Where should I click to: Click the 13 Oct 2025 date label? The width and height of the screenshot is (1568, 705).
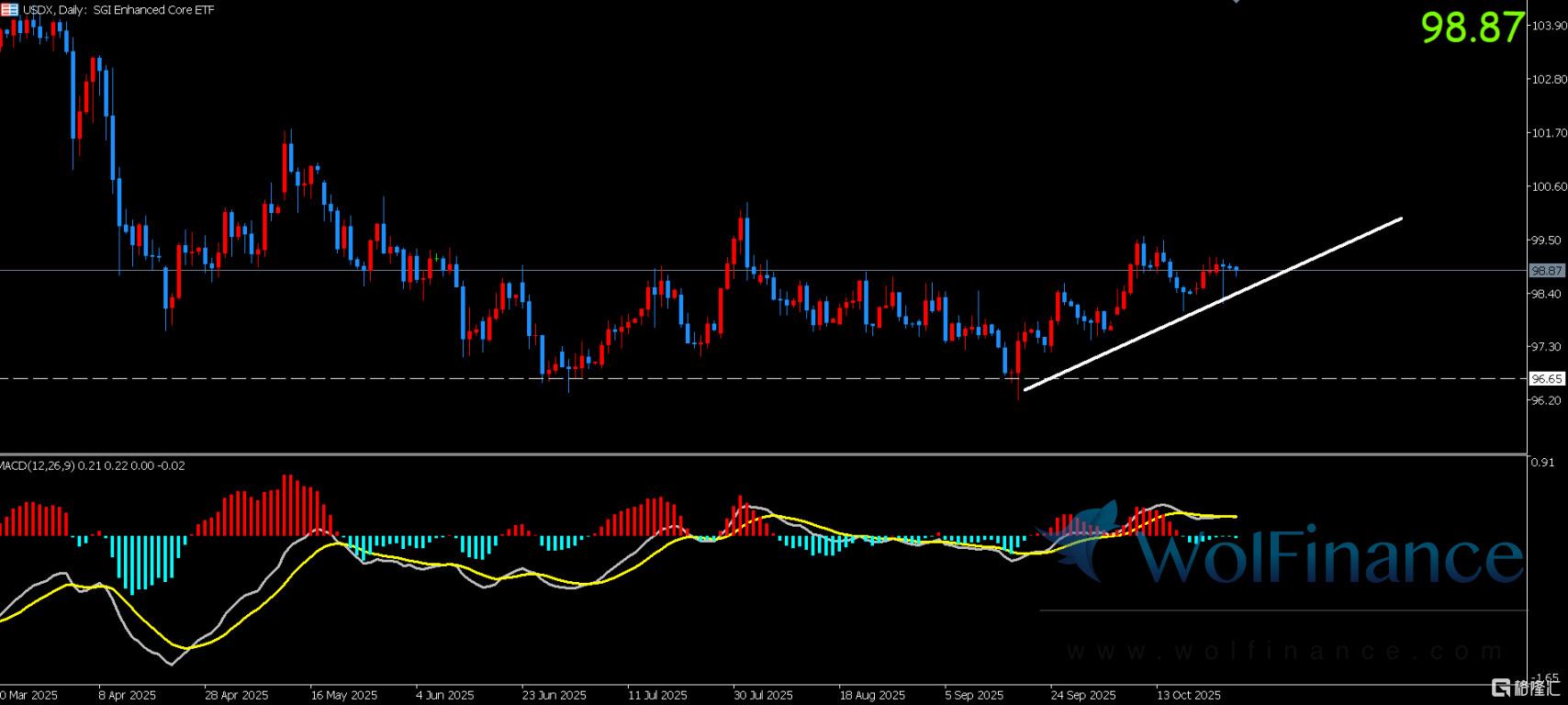(1188, 695)
